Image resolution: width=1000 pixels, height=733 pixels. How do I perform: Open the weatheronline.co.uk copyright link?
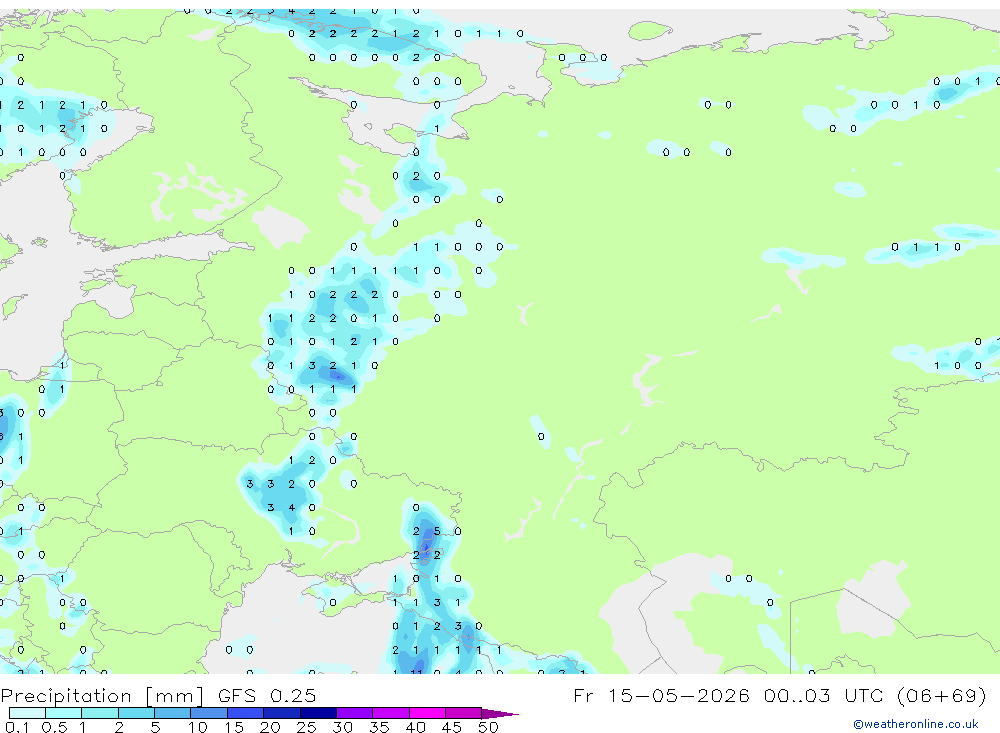(915, 724)
